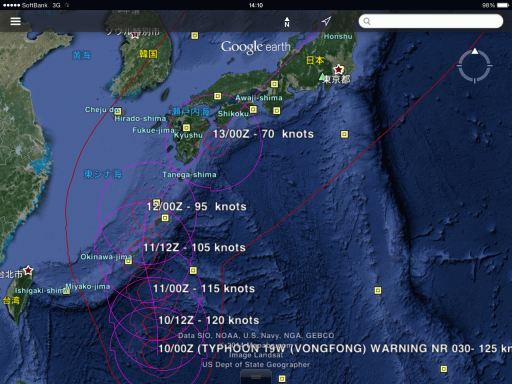
Task: Tap the search magnifier icon
Action: (367, 21)
